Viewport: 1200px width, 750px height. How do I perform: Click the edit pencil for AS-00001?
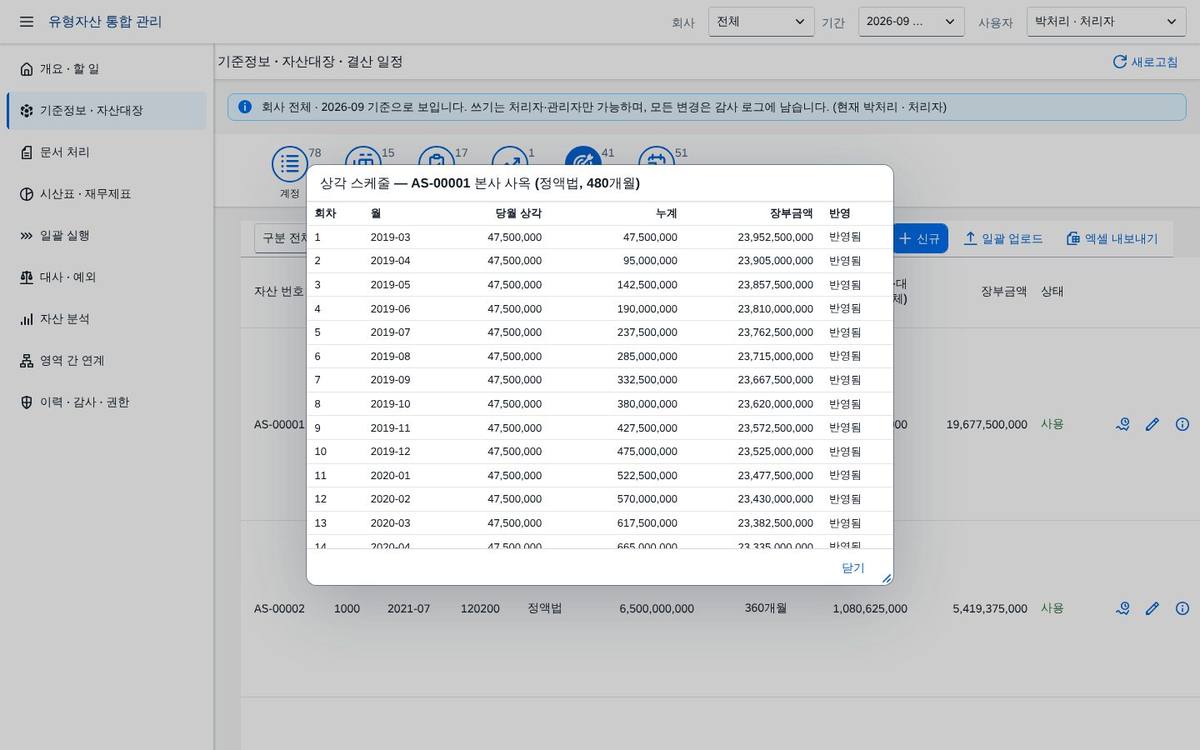click(x=1152, y=424)
